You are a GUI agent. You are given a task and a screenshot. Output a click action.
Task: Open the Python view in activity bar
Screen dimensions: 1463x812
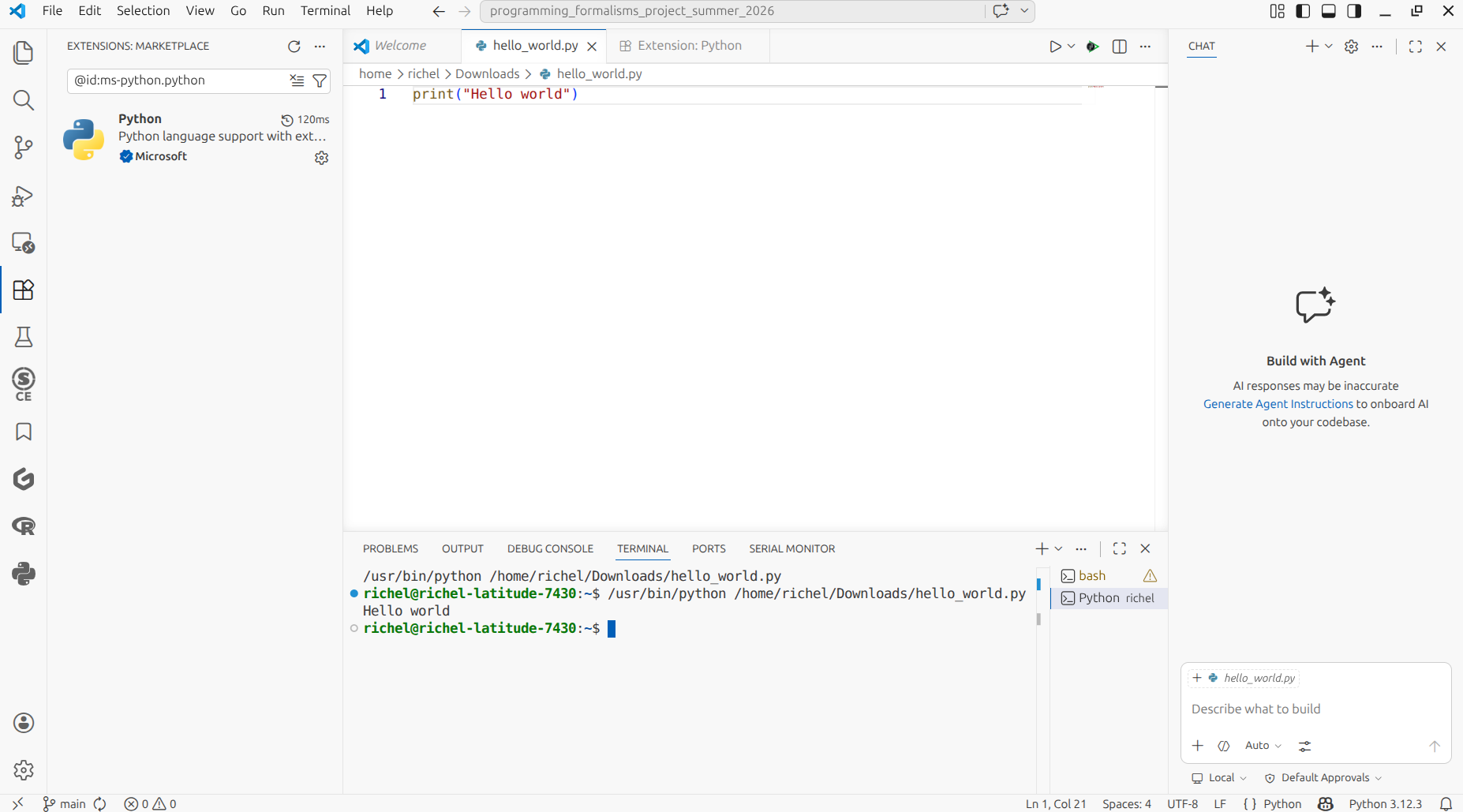(24, 574)
